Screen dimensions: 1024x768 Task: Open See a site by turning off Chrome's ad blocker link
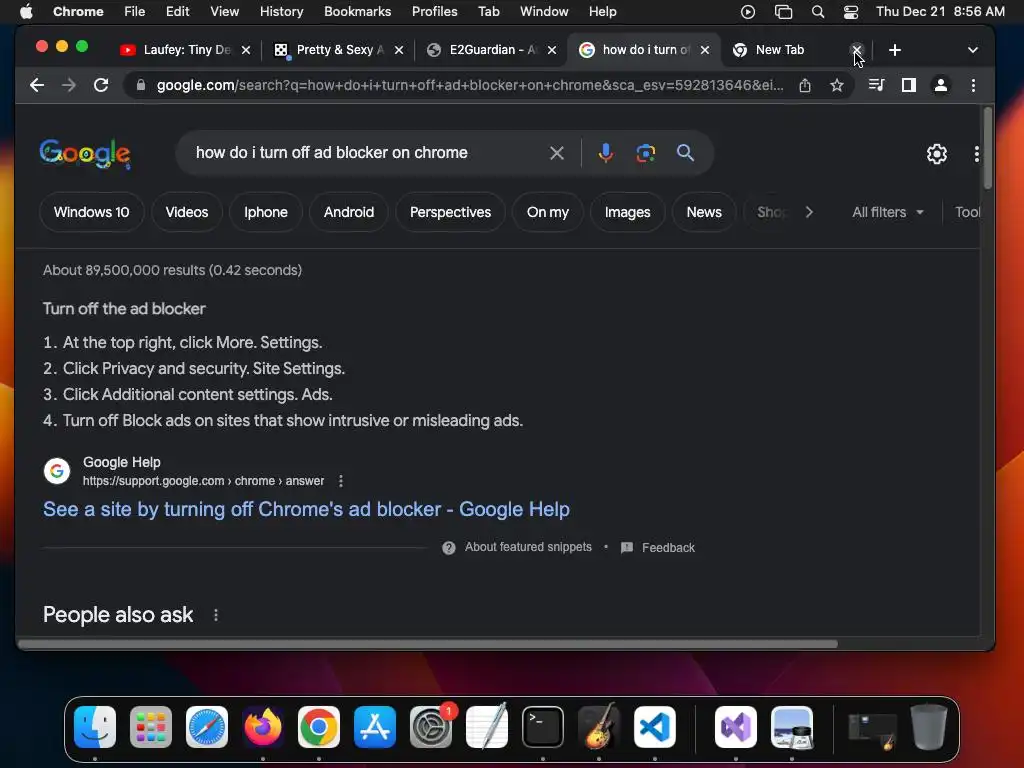click(x=306, y=509)
